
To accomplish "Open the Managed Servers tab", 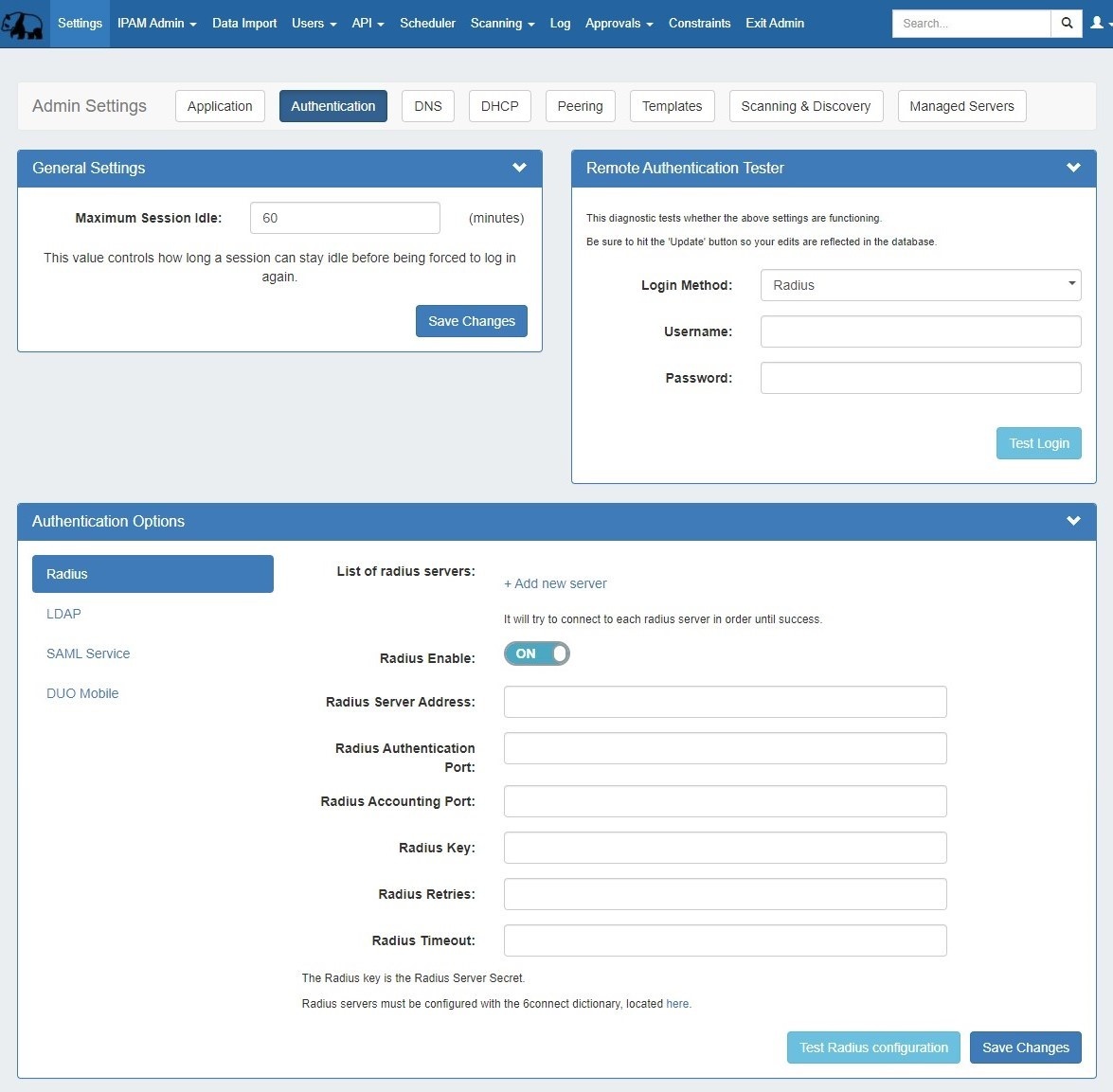I will [x=960, y=106].
